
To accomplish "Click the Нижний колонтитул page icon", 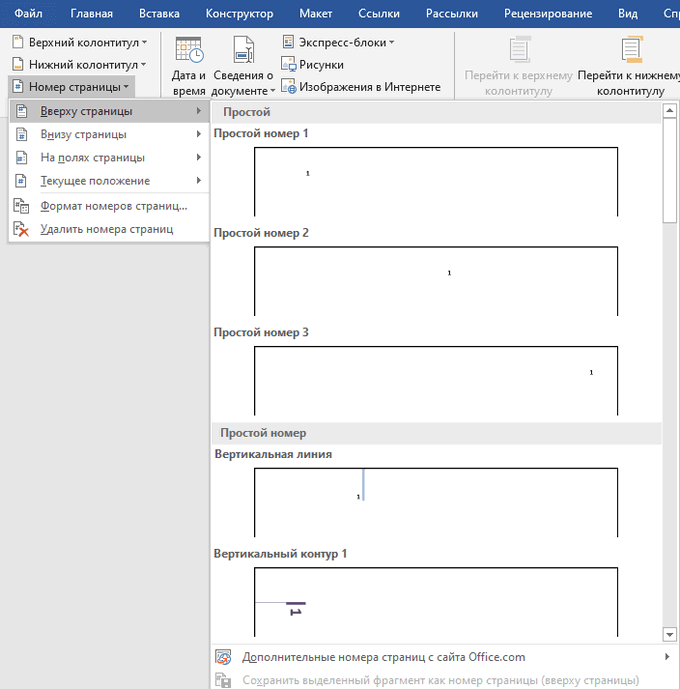I will (18, 64).
